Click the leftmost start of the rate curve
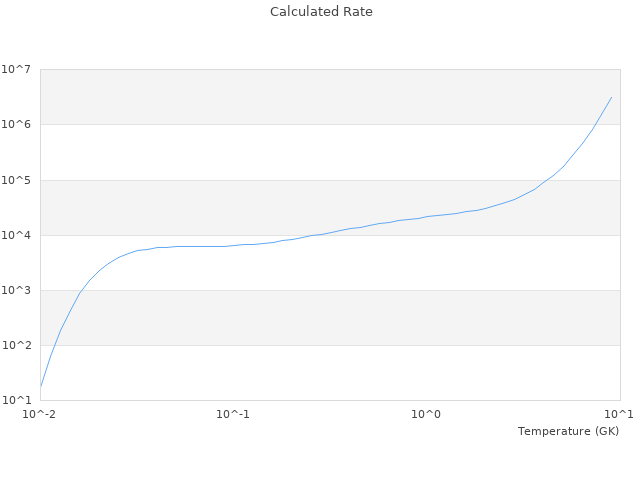640x480 pixels. point(41,386)
